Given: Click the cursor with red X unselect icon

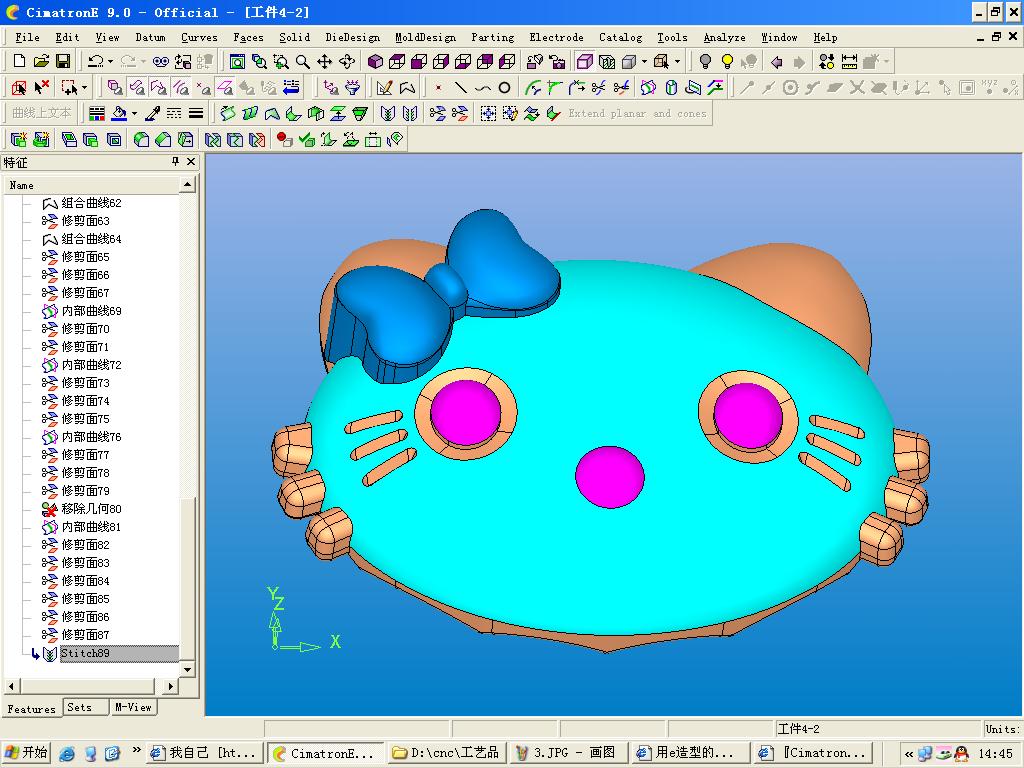Looking at the screenshot, I should pos(41,88).
